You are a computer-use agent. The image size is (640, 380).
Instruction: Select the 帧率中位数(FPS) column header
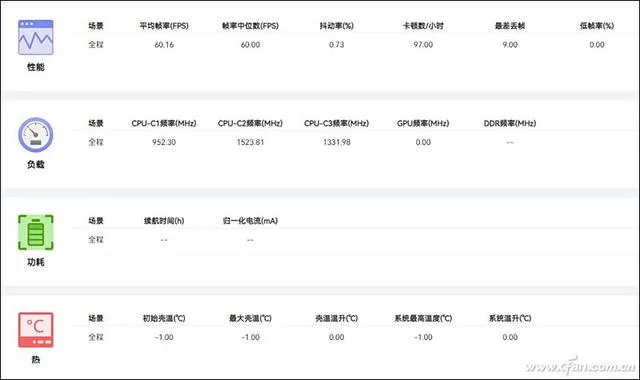pos(250,26)
